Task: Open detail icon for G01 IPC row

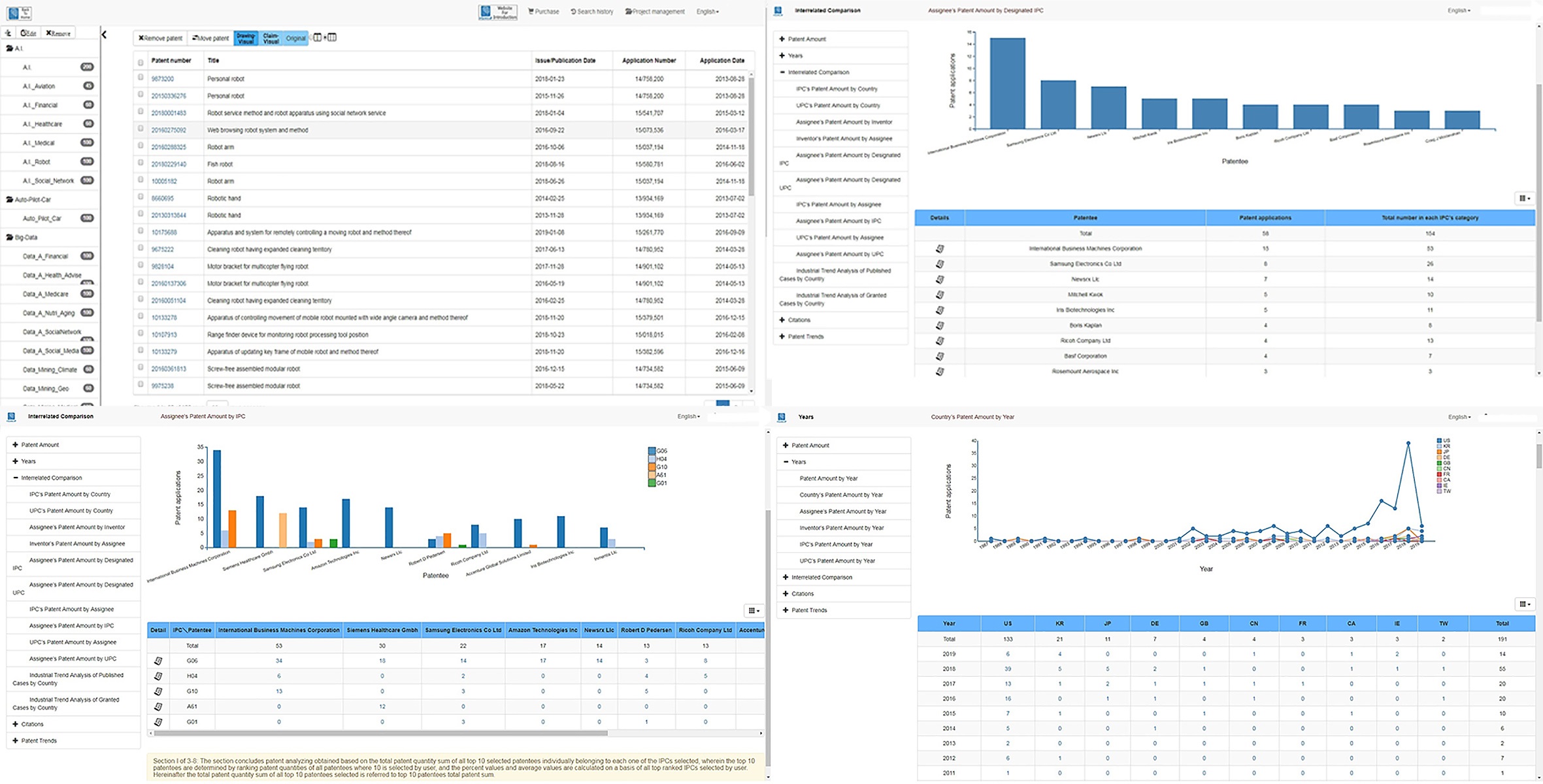Action: [158, 722]
